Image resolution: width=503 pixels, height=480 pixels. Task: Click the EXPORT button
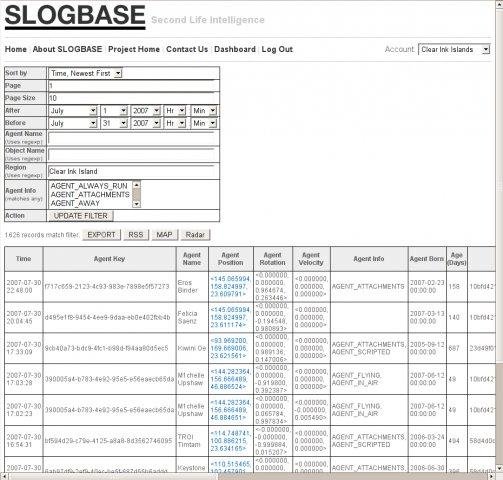pos(101,235)
